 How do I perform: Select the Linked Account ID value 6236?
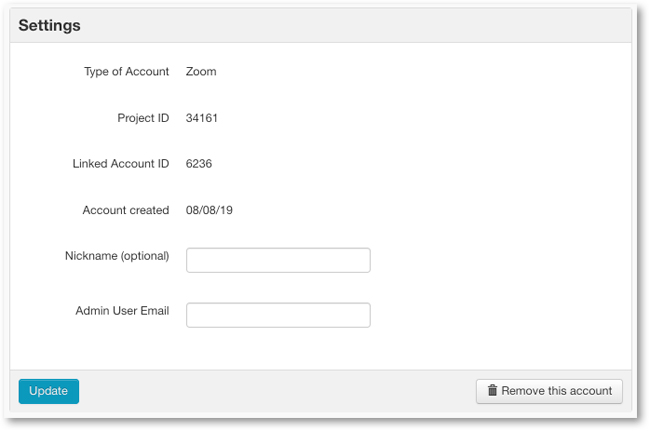point(199,164)
